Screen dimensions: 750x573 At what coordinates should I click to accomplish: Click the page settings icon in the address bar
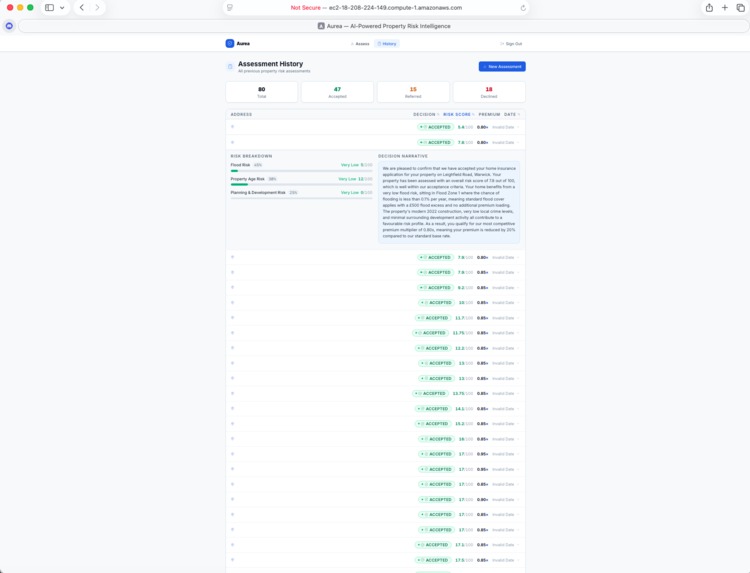click(230, 8)
